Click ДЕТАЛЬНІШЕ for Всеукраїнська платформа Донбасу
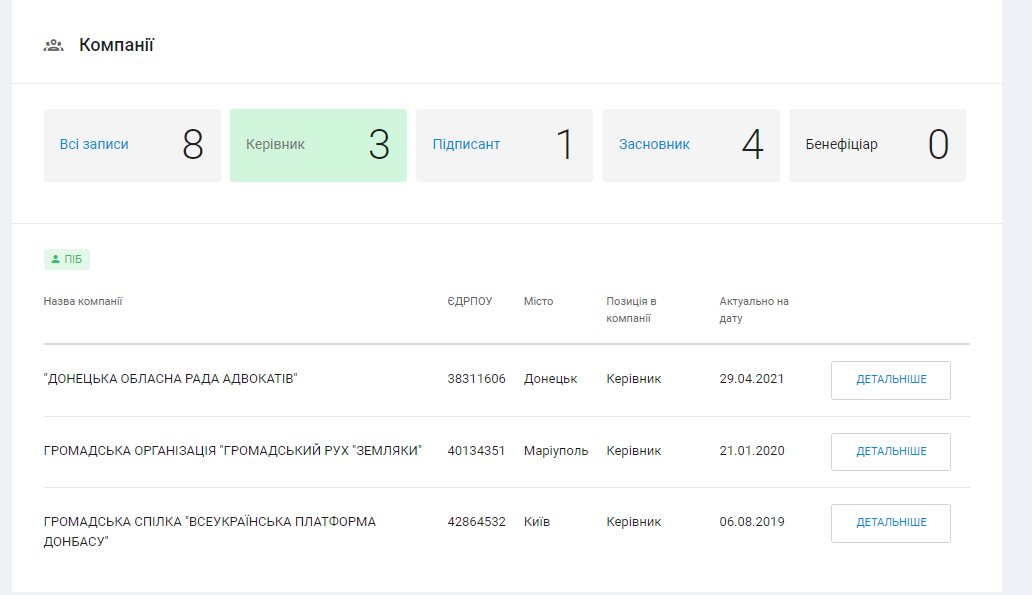Screen dimensions: 1032x595 [890, 523]
